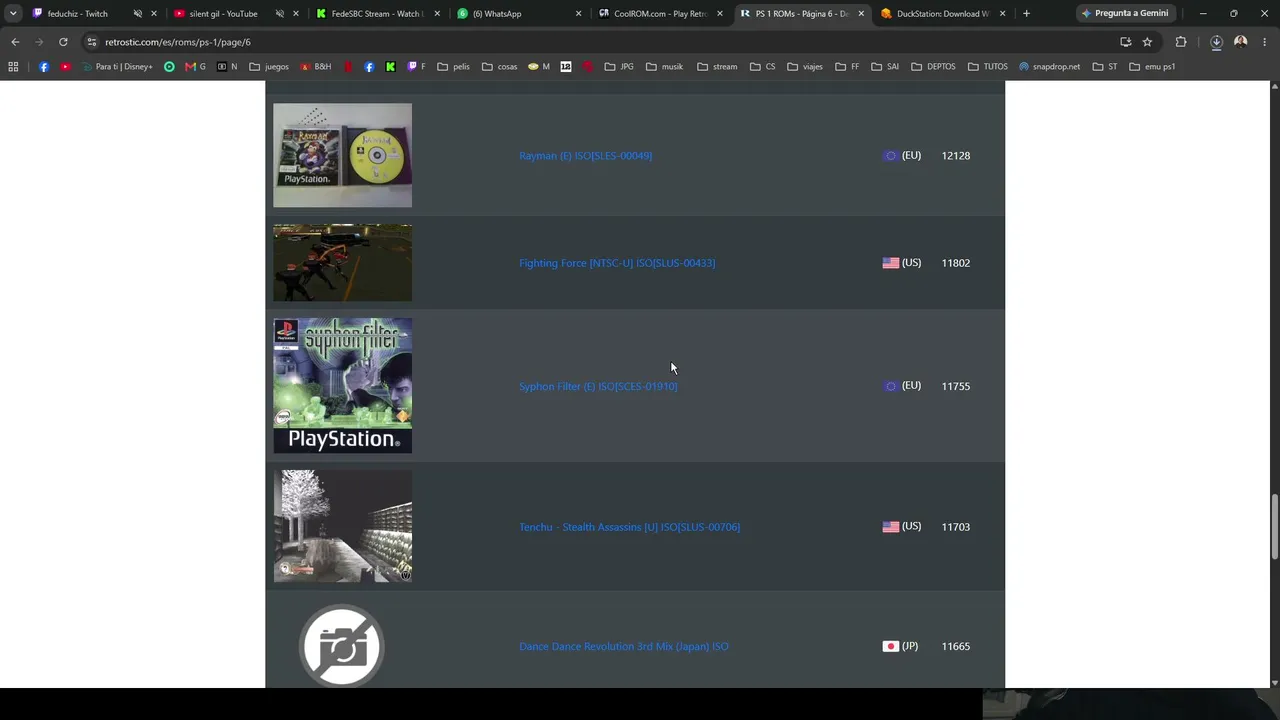The width and height of the screenshot is (1280, 720).
Task: Open Dance Dance Revolution 3rd Mix link
Action: tap(623, 646)
